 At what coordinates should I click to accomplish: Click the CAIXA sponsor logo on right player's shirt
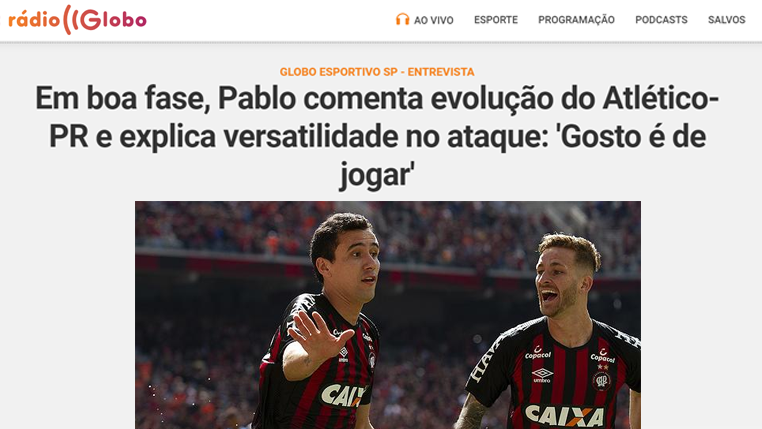(x=564, y=416)
